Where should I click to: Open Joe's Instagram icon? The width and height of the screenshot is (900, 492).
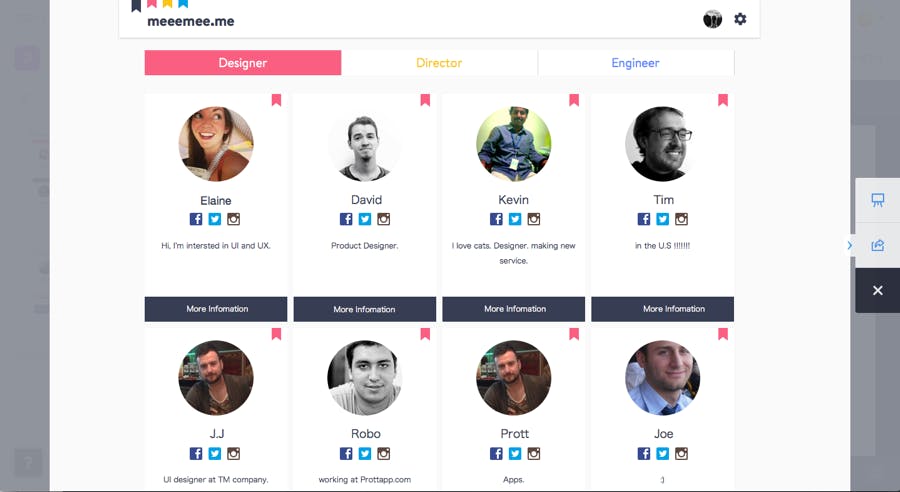pos(681,454)
